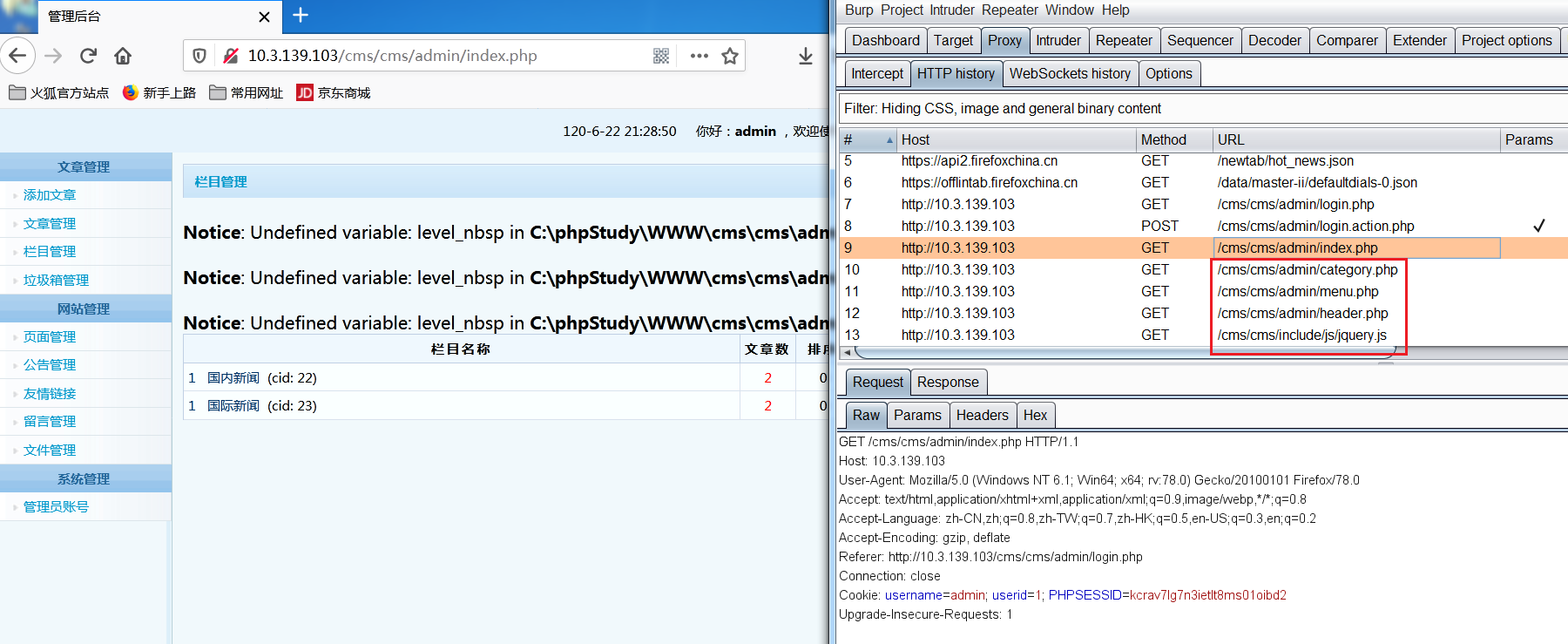
Task: Switch request view to Headers
Action: pyautogui.click(x=982, y=416)
